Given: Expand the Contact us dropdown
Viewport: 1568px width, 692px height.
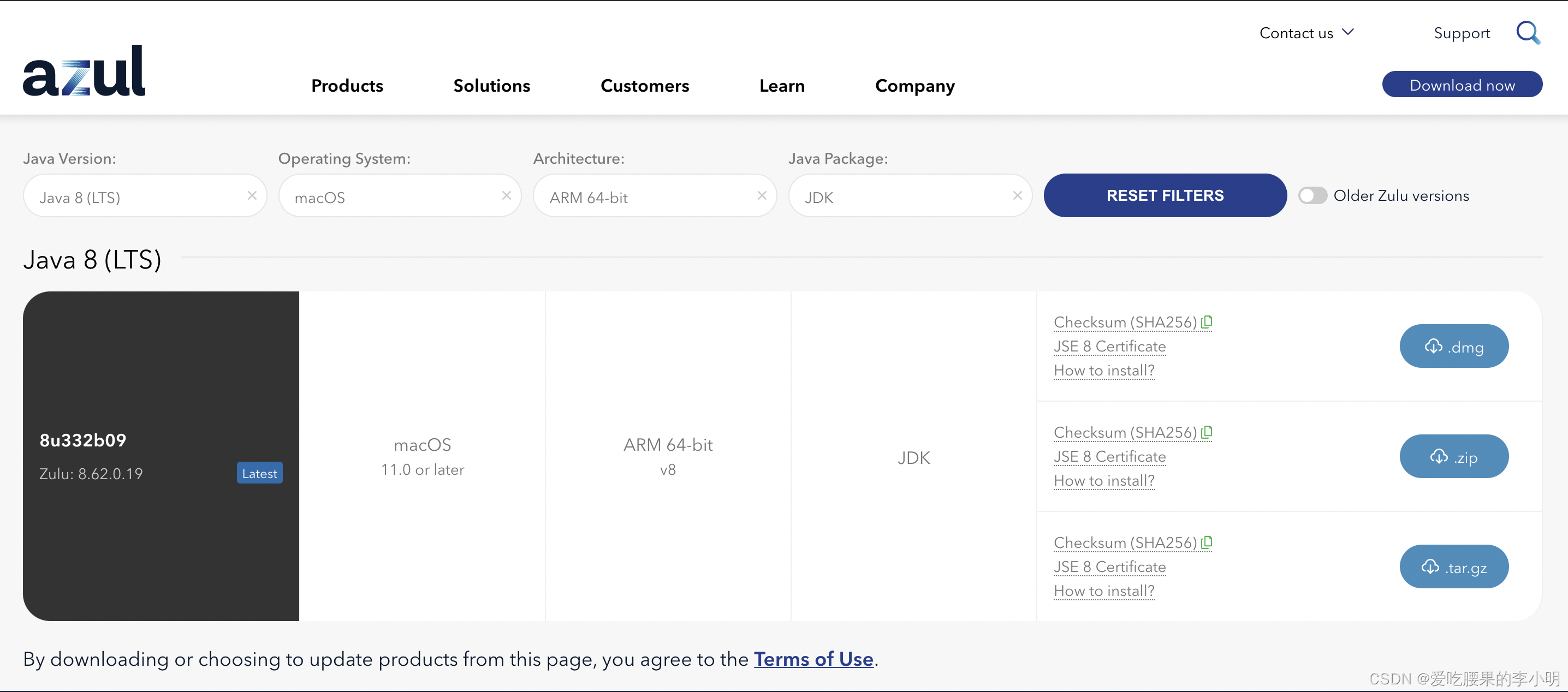Looking at the screenshot, I should 1306,33.
